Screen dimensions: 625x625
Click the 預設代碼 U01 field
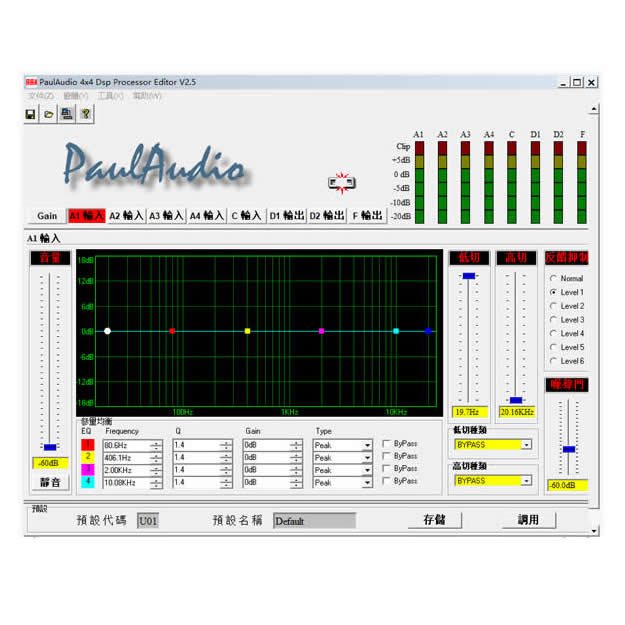(x=147, y=521)
